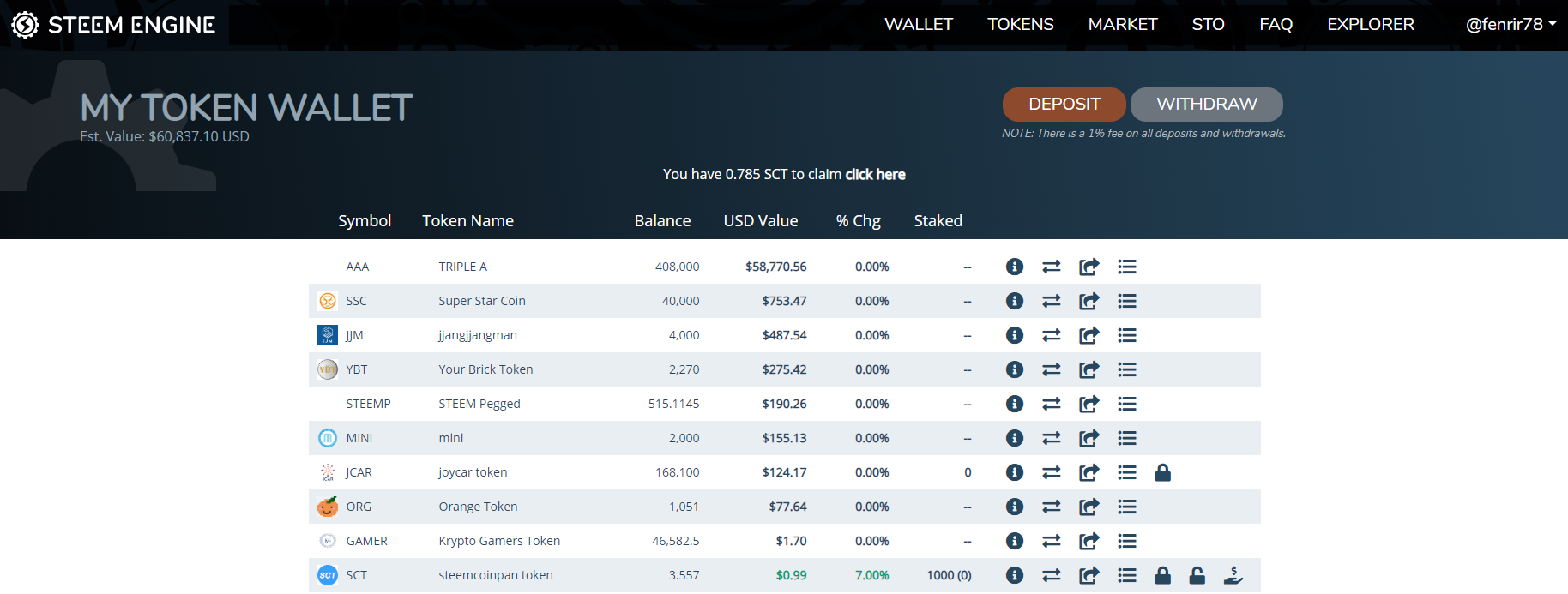This screenshot has height=594, width=1568.
Task: Click the Staked column header
Action: pos(938,220)
